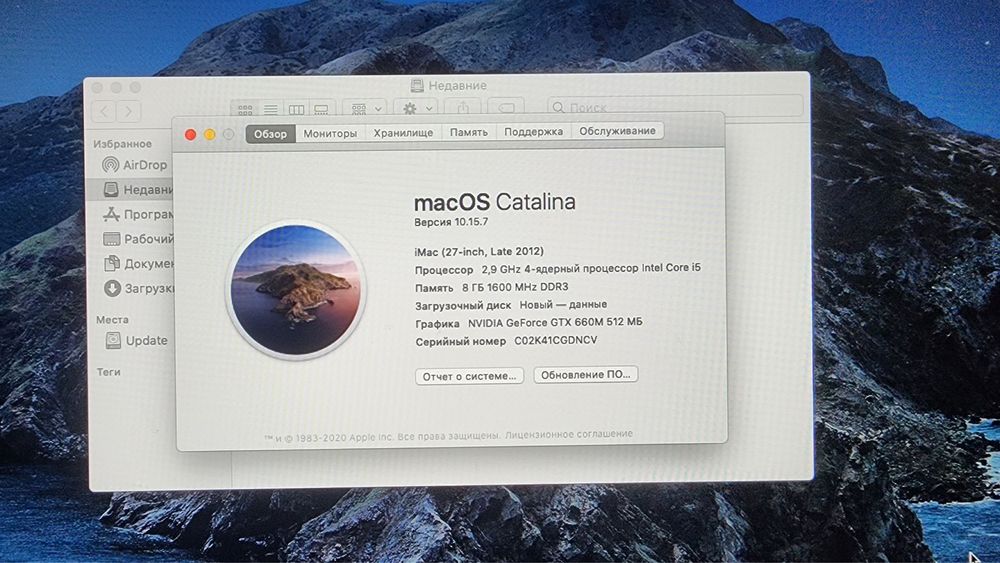Click the Edit Tags button in Finder toolbar

click(x=506, y=107)
